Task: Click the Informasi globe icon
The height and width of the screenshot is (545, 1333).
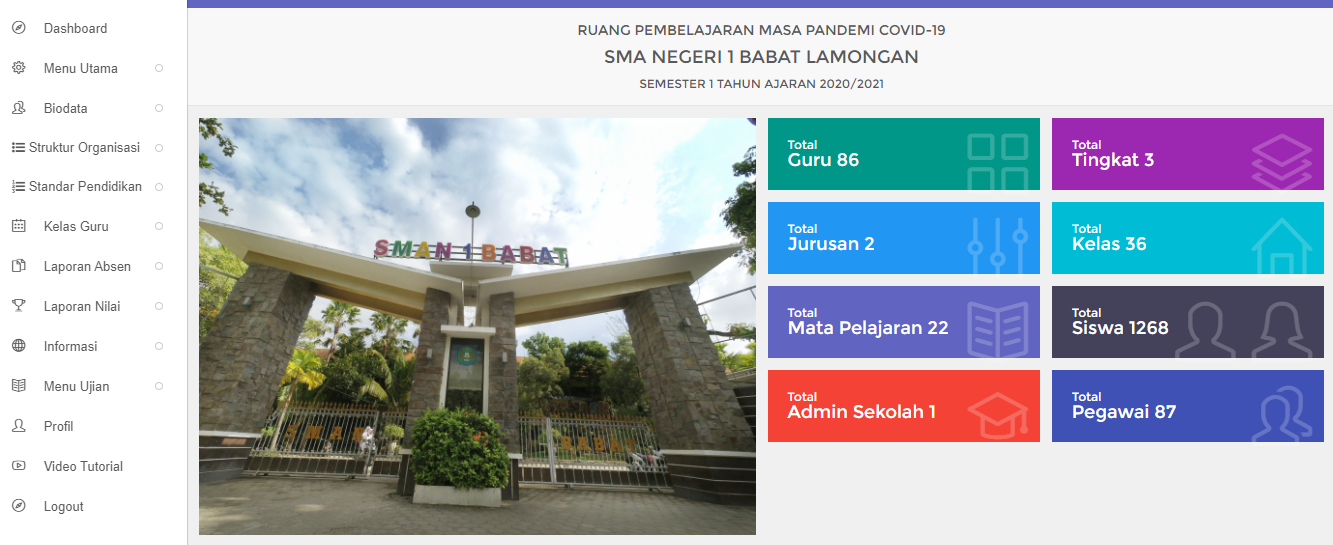Action: (x=18, y=346)
